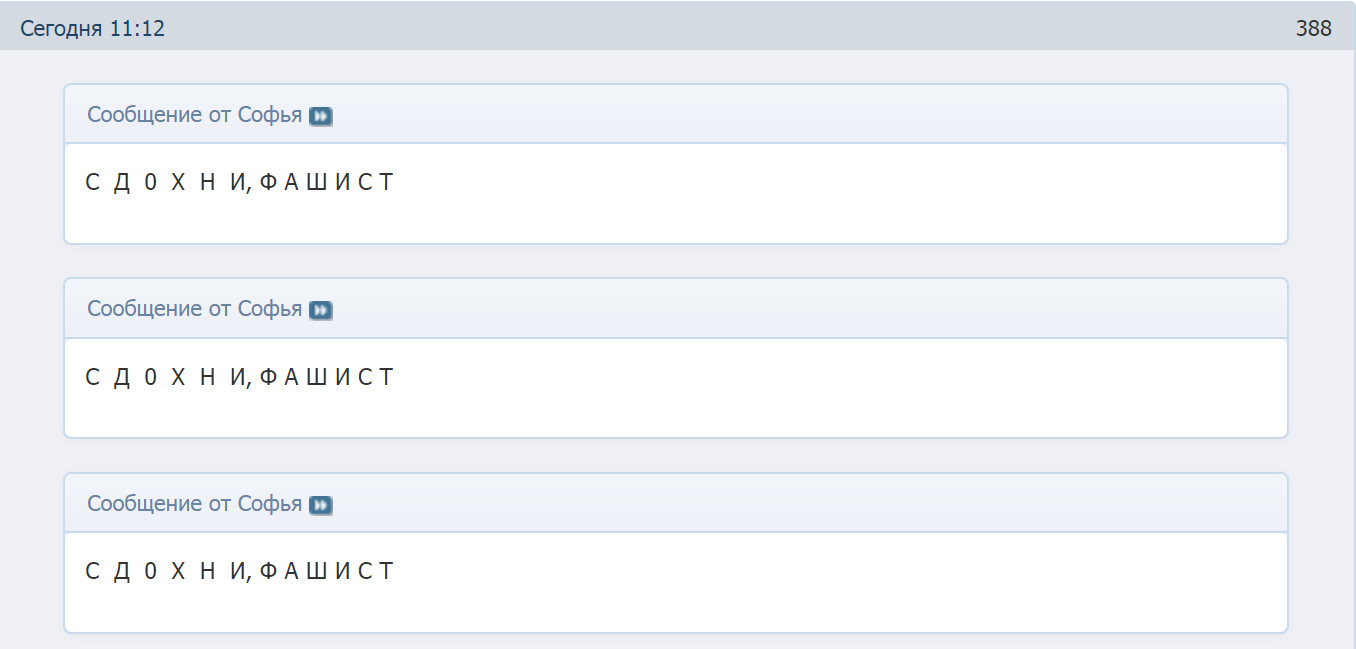This screenshot has height=649, width=1356.
Task: Click blank white space below the third quote's text
Action: point(600,610)
